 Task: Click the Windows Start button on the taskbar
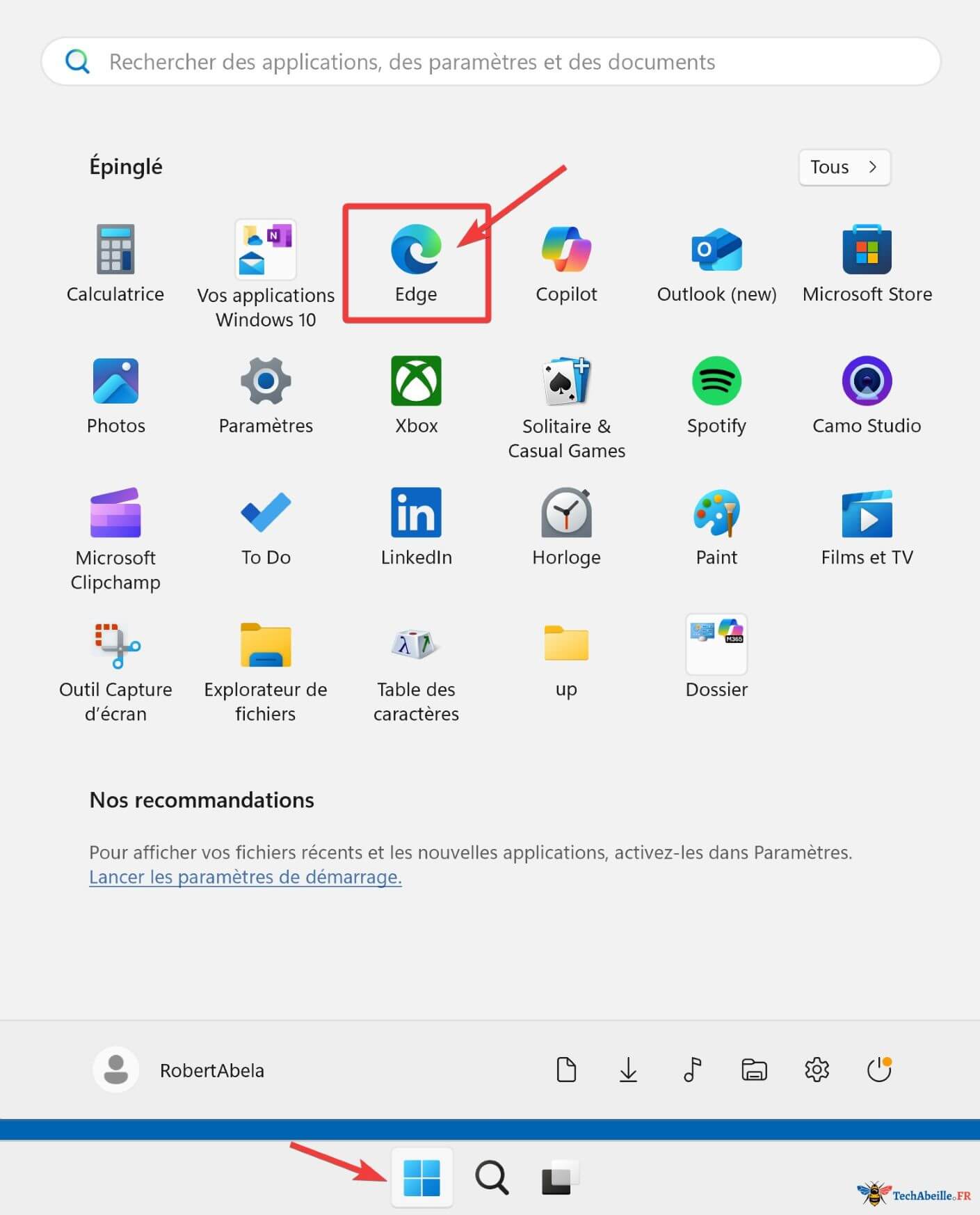pyautogui.click(x=422, y=1178)
